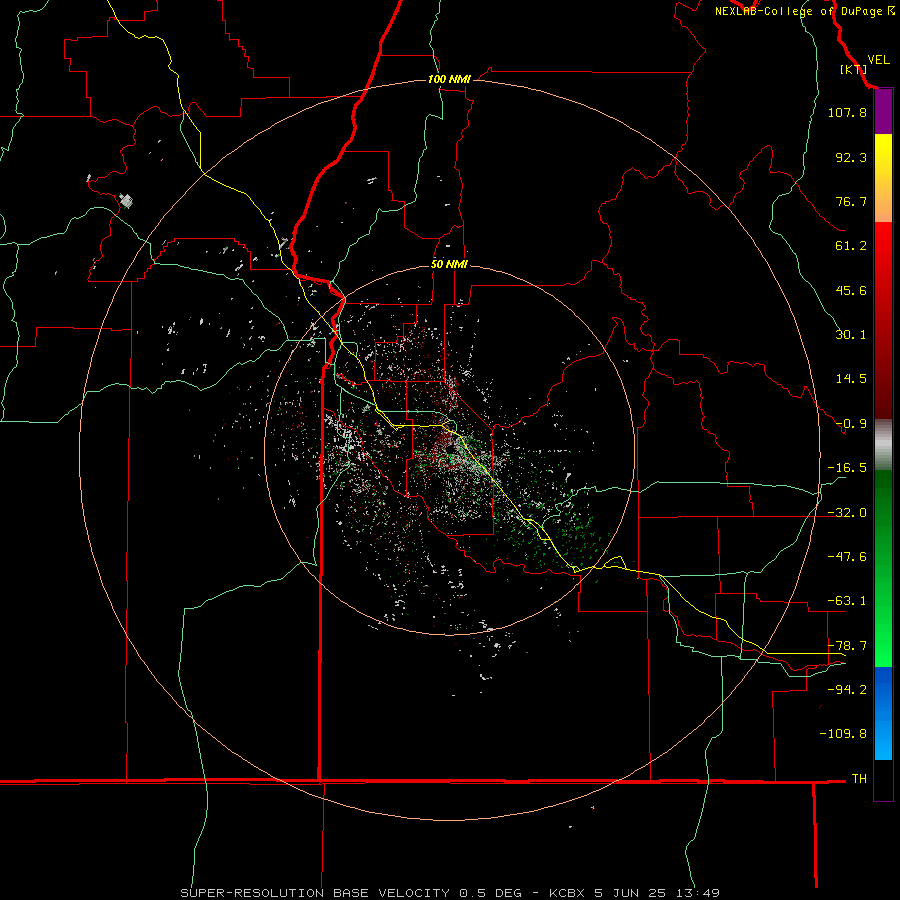Click the -32.0 velocity scale value
This screenshot has width=900, height=900.
[847, 513]
